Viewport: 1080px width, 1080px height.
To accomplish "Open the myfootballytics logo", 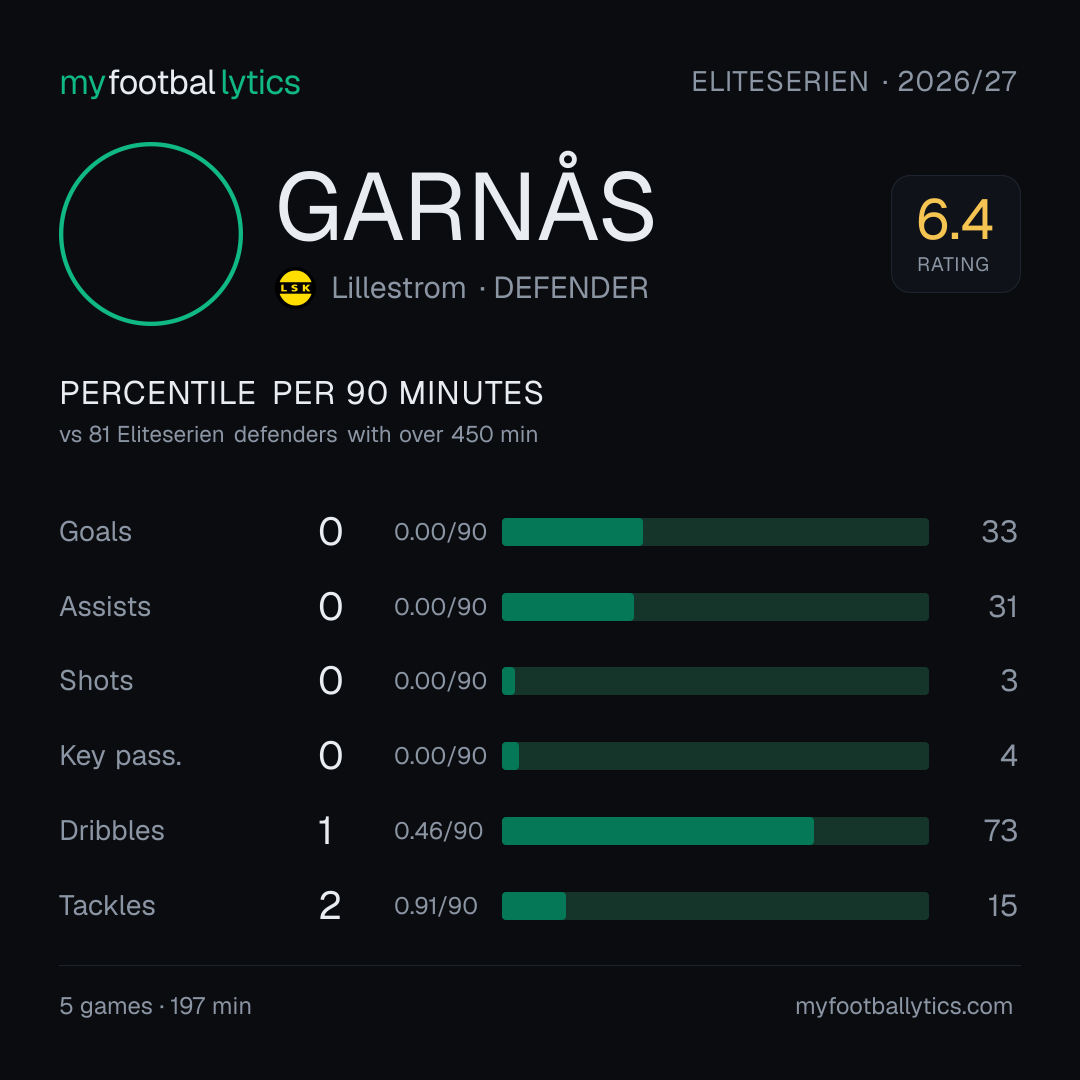I will (180, 83).
